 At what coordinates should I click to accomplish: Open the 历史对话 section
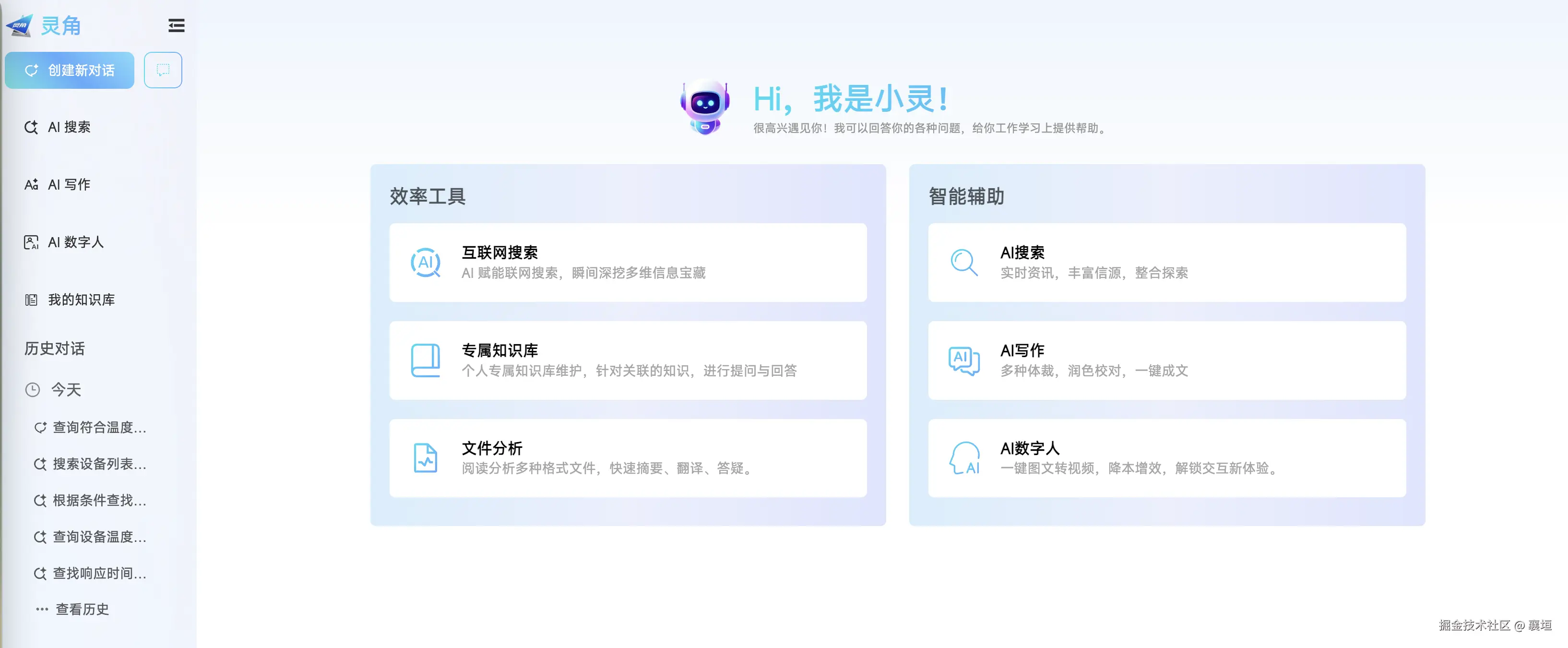(54, 348)
